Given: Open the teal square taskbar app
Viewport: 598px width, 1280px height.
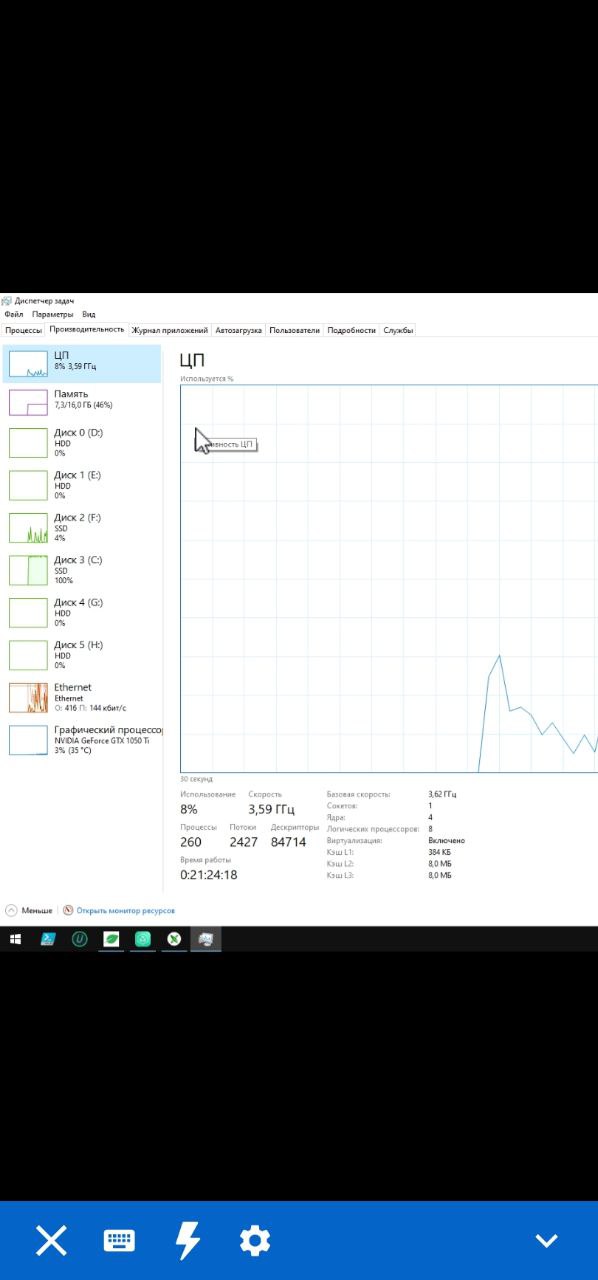Looking at the screenshot, I should tap(143, 939).
